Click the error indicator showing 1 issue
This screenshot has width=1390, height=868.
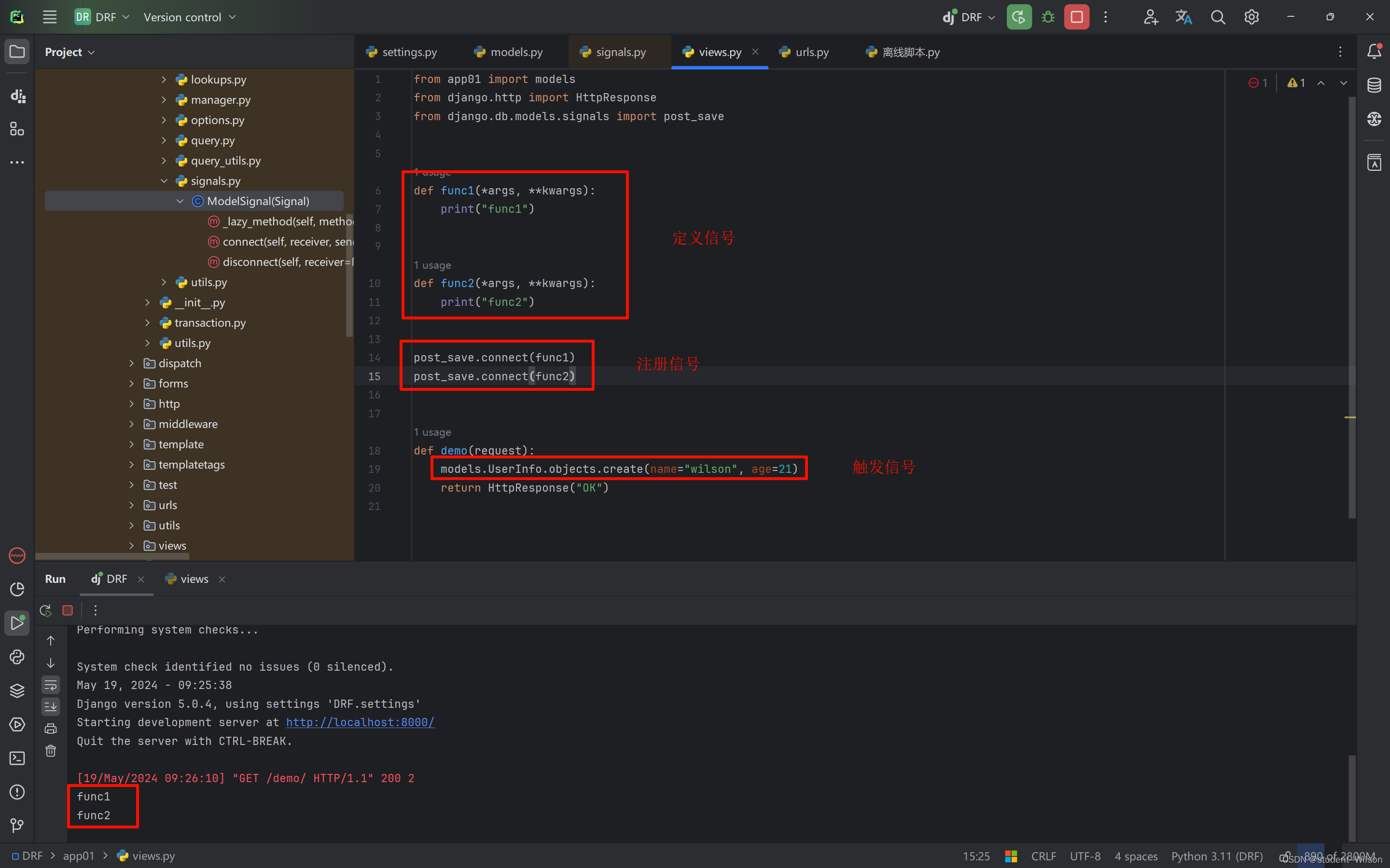click(1258, 82)
